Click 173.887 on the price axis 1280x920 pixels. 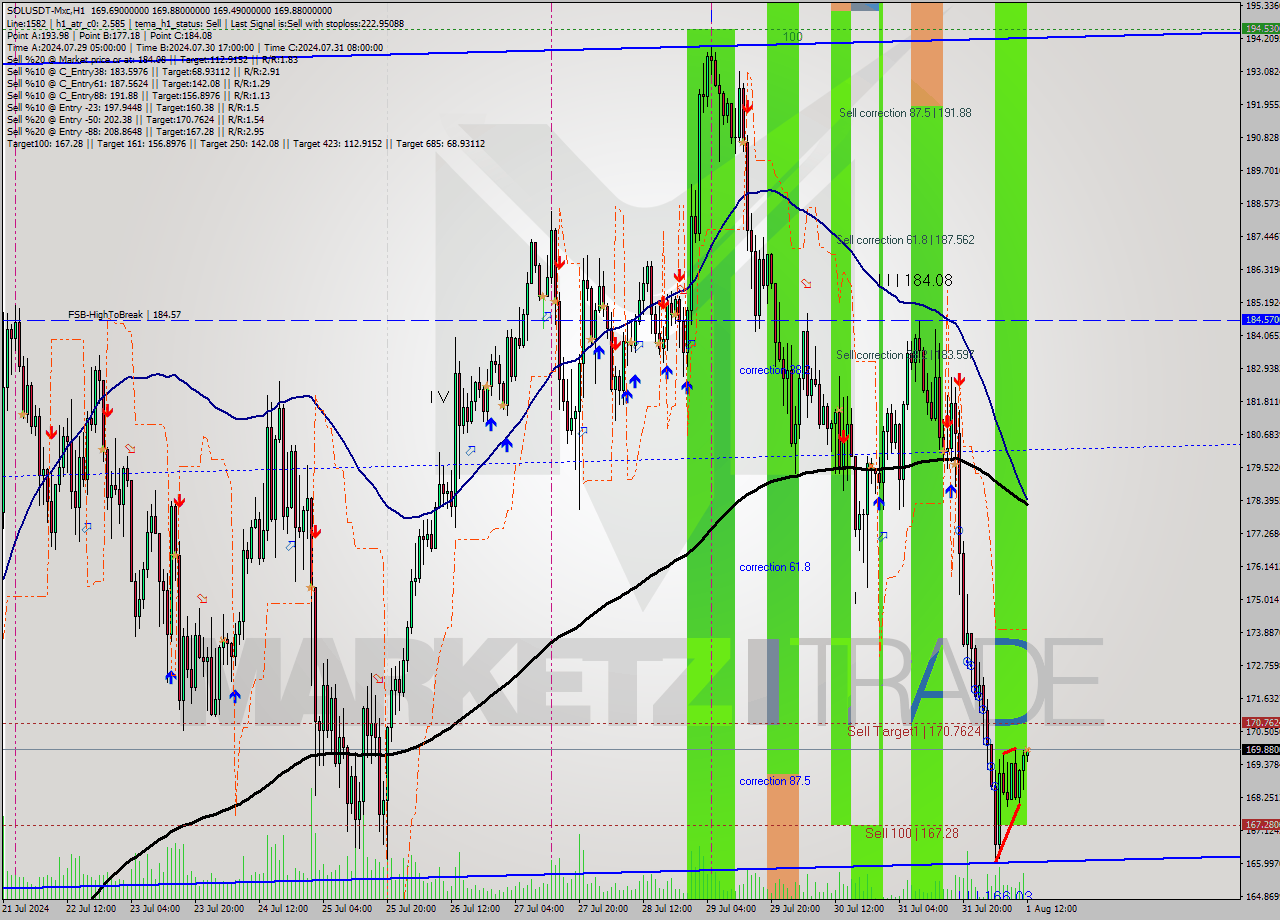(x=1262, y=633)
